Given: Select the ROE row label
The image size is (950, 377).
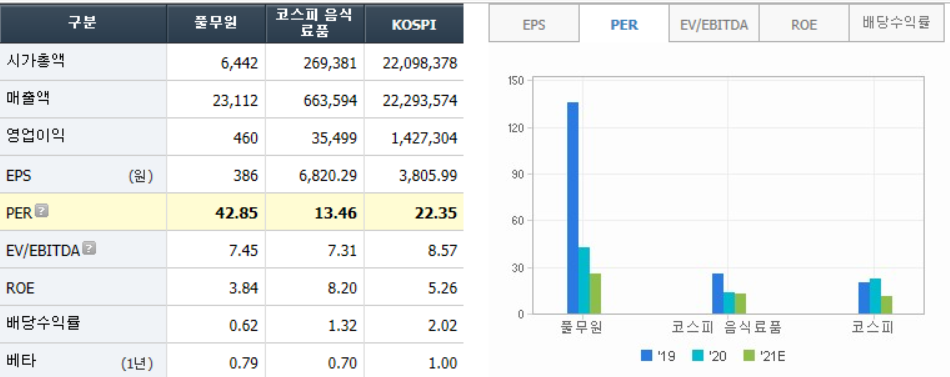Looking at the screenshot, I should coord(20,287).
